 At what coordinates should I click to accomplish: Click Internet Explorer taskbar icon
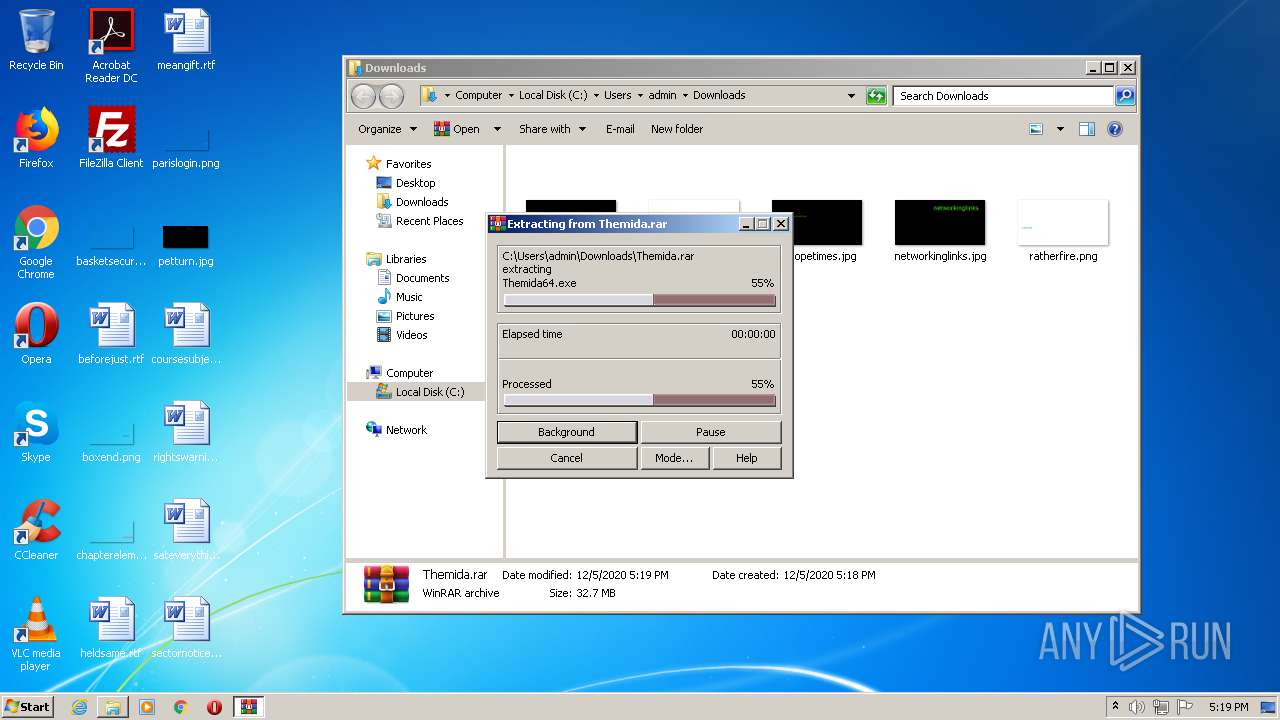[79, 707]
